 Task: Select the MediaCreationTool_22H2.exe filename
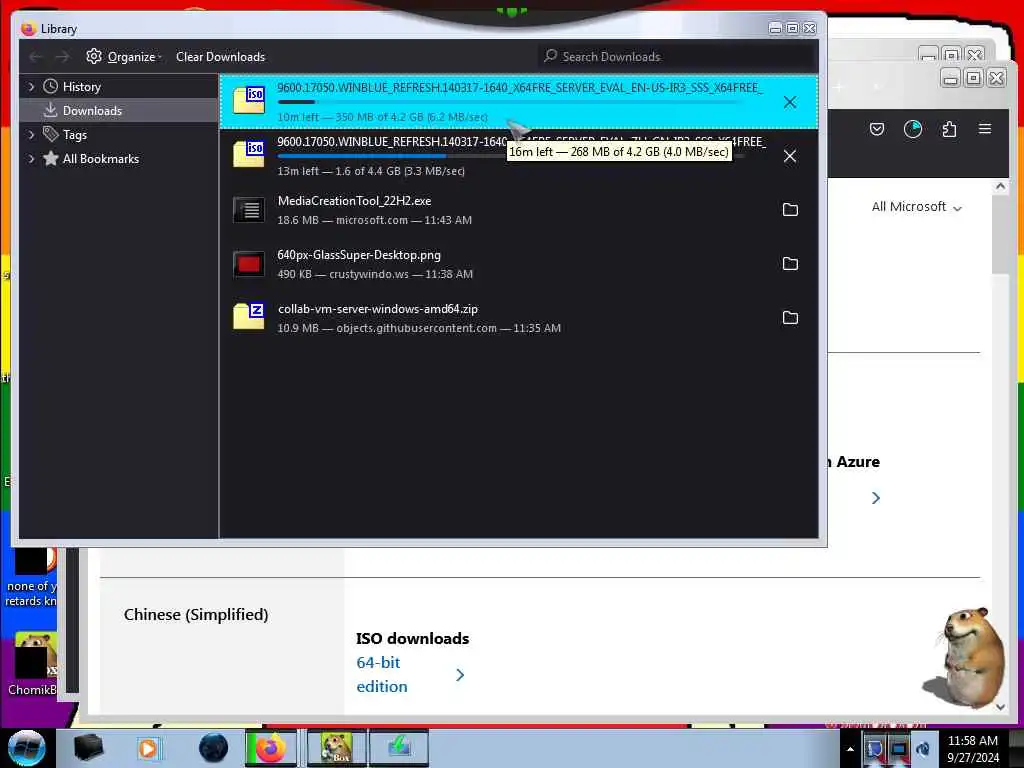[354, 200]
